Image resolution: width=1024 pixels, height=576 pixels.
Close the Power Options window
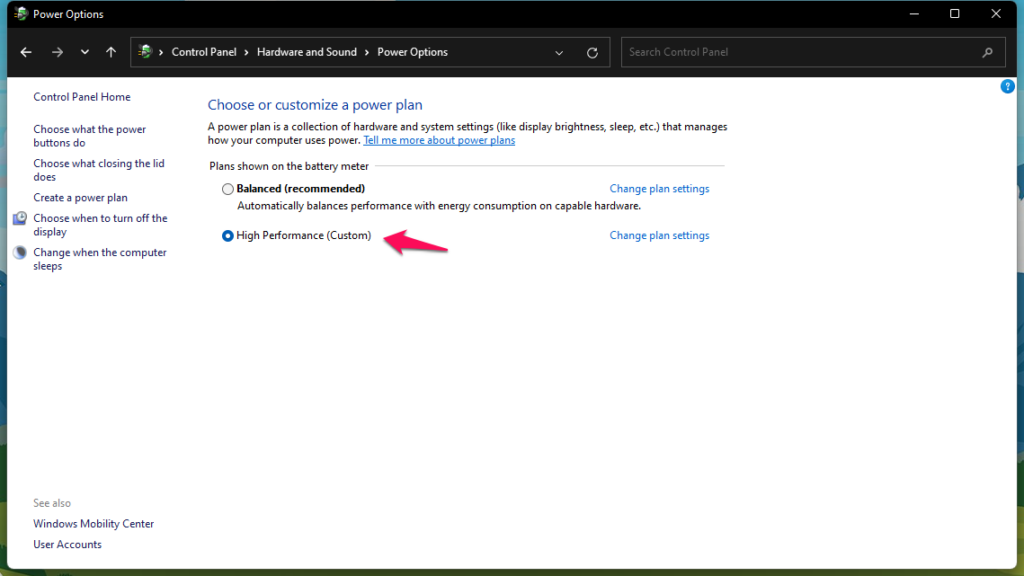pos(996,14)
